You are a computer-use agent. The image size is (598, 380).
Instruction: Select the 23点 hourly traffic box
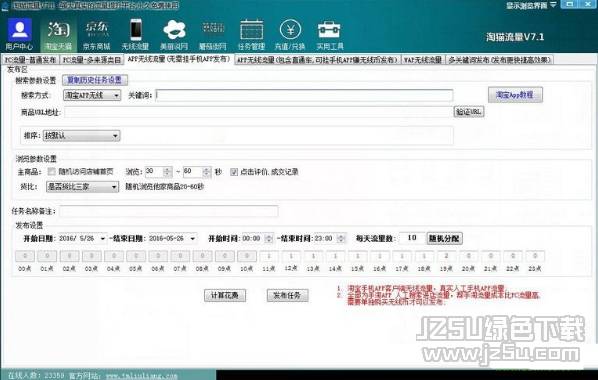535,256
